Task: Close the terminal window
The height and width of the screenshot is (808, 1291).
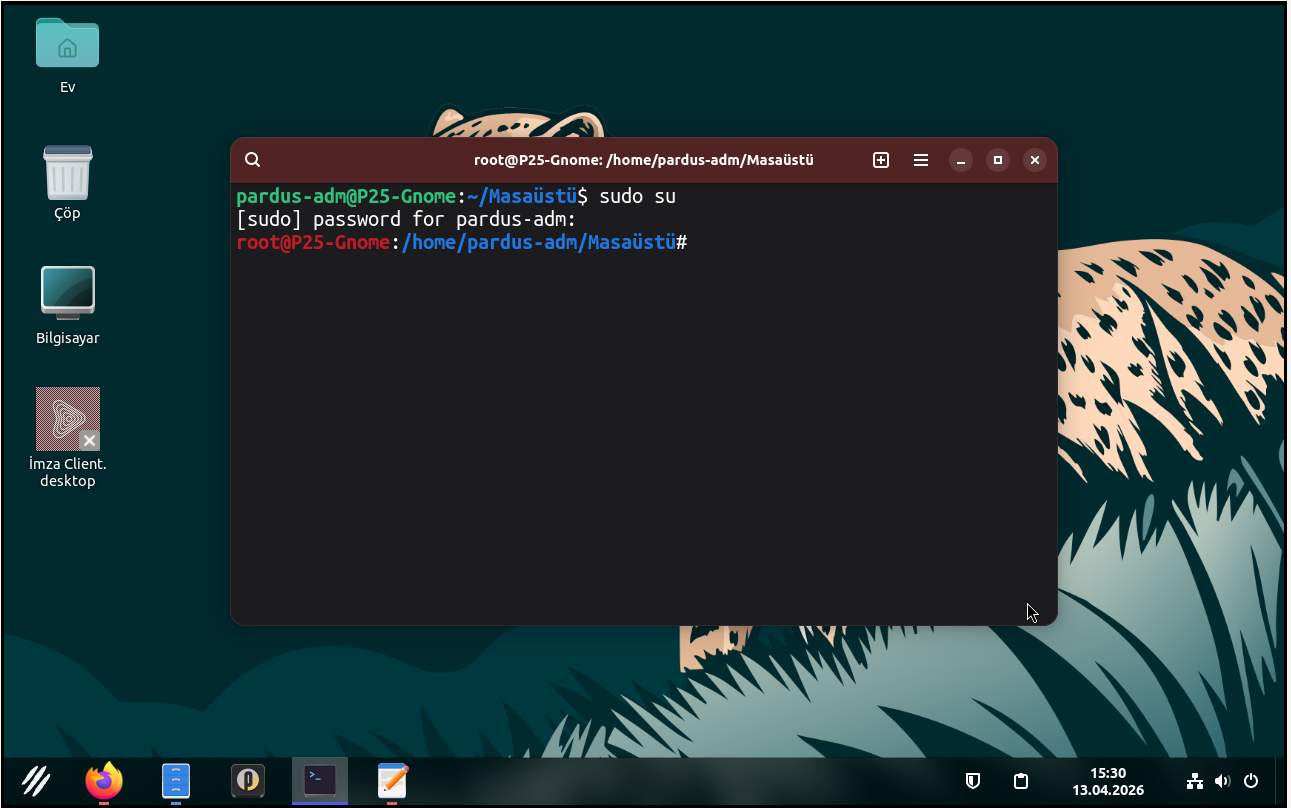Action: pos(1035,160)
